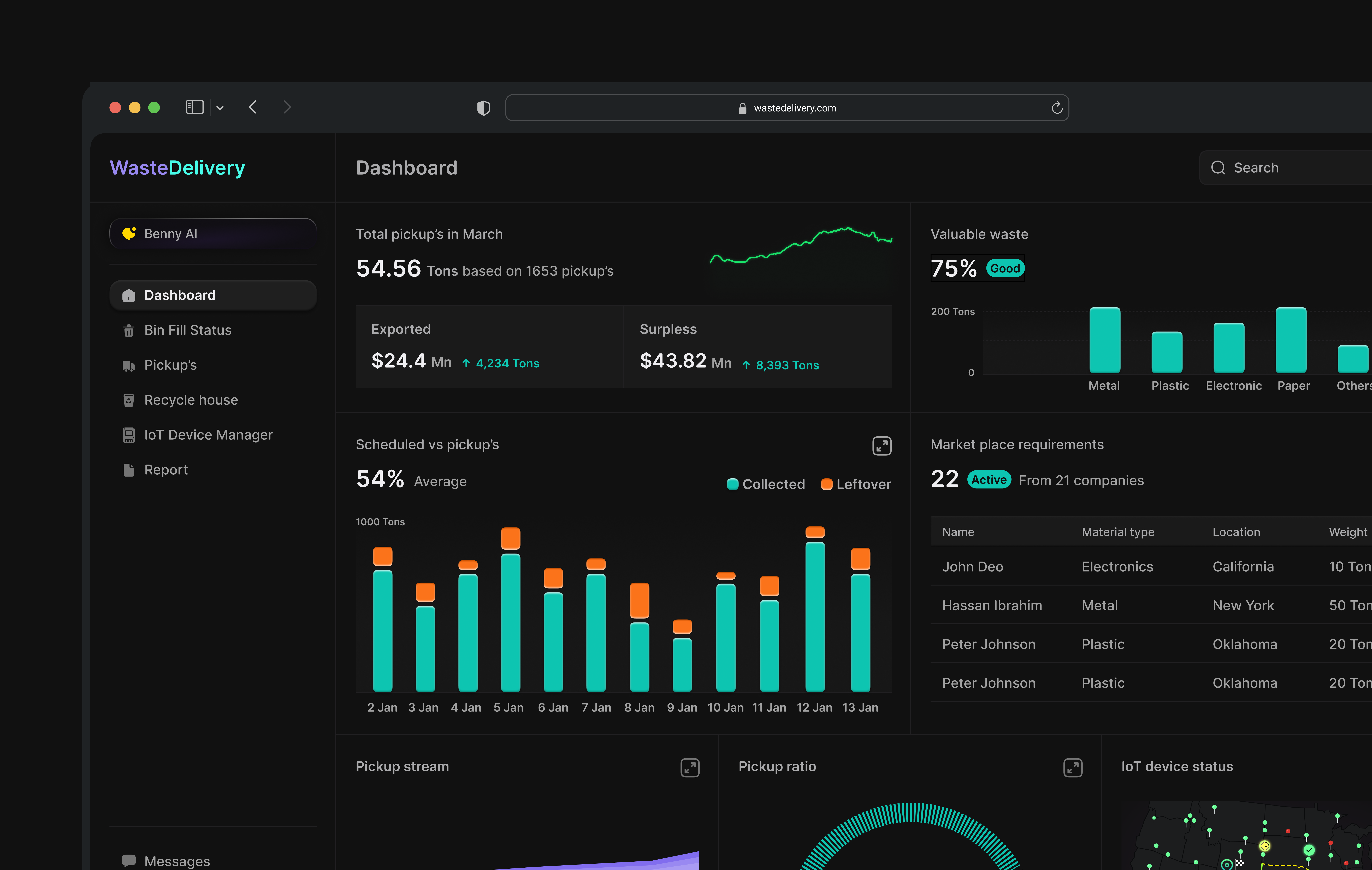Click the Good status badge
1372x870 pixels.
click(x=1005, y=268)
